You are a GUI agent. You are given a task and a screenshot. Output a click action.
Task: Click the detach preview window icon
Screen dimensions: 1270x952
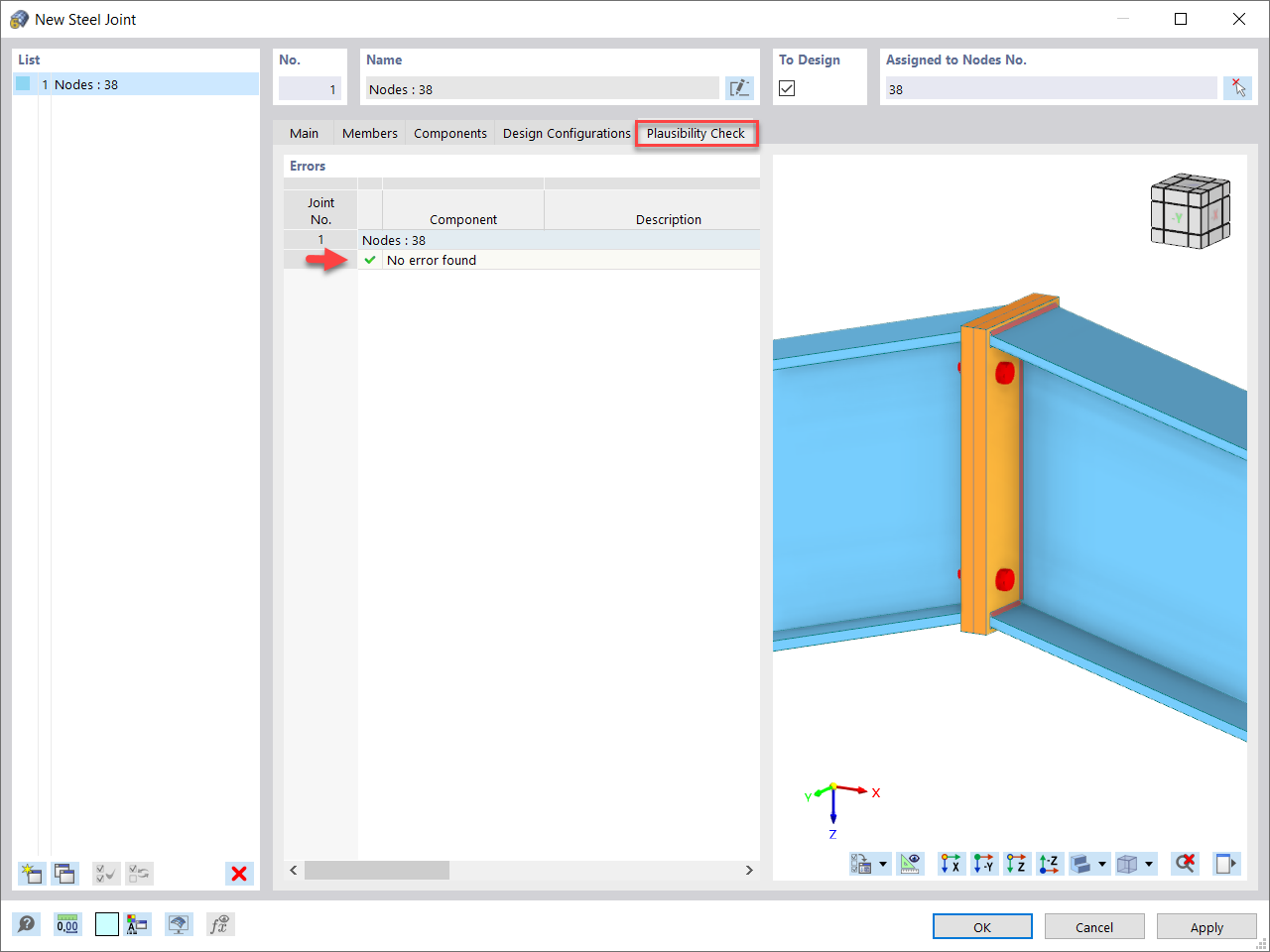point(1226,864)
